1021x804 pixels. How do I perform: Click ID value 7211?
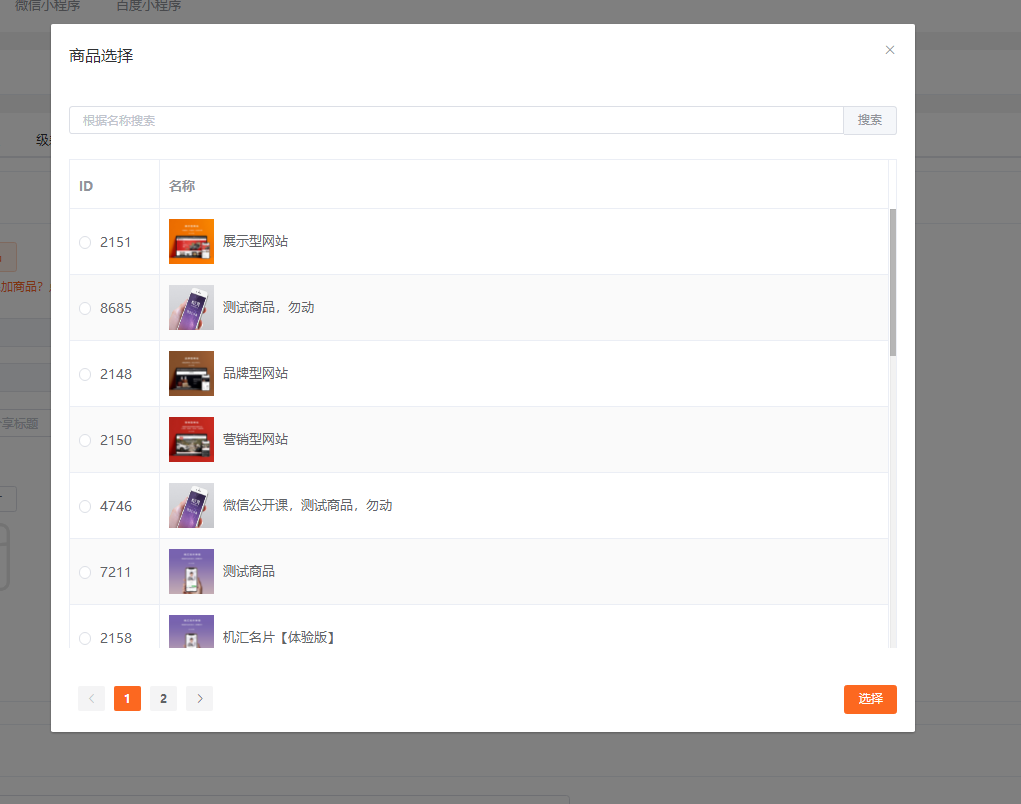(115, 572)
